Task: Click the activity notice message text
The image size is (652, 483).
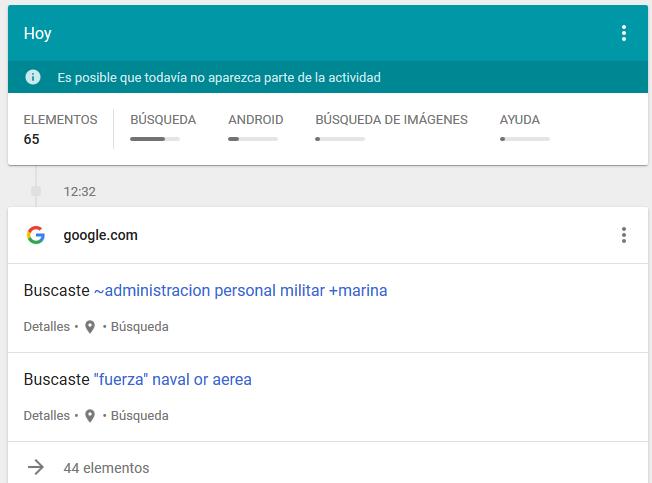Action: click(219, 78)
